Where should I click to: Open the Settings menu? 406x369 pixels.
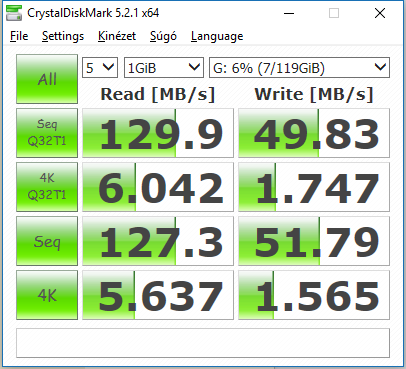click(63, 36)
